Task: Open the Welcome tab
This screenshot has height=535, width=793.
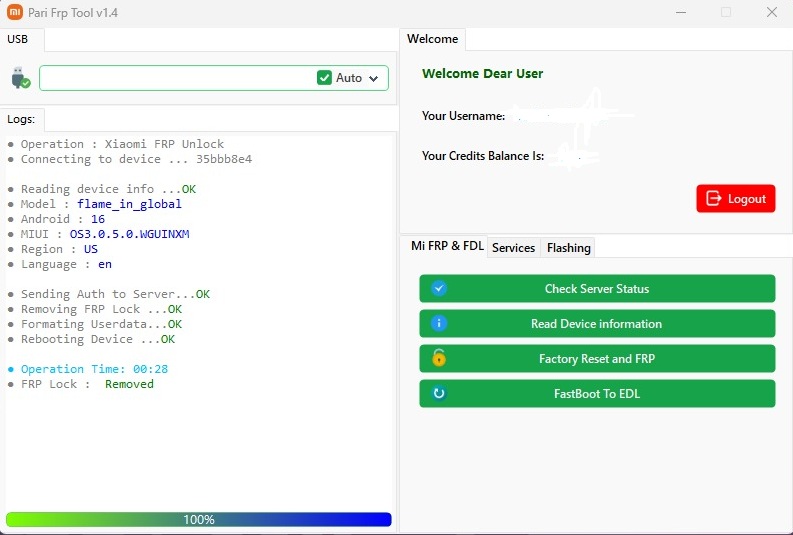Action: (432, 39)
